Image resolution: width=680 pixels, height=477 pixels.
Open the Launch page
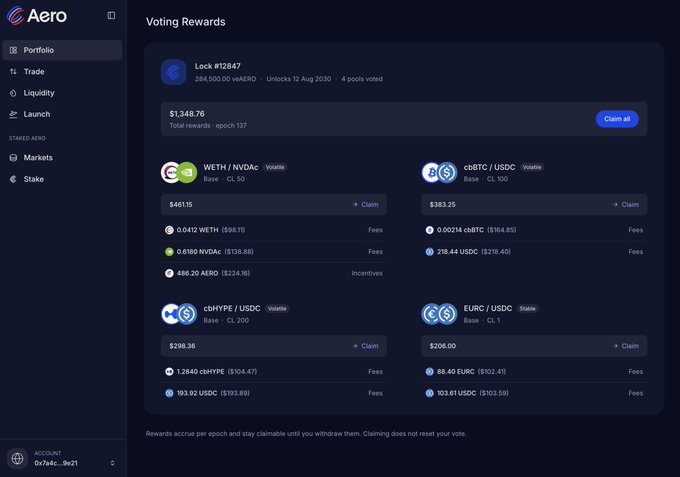point(62,114)
